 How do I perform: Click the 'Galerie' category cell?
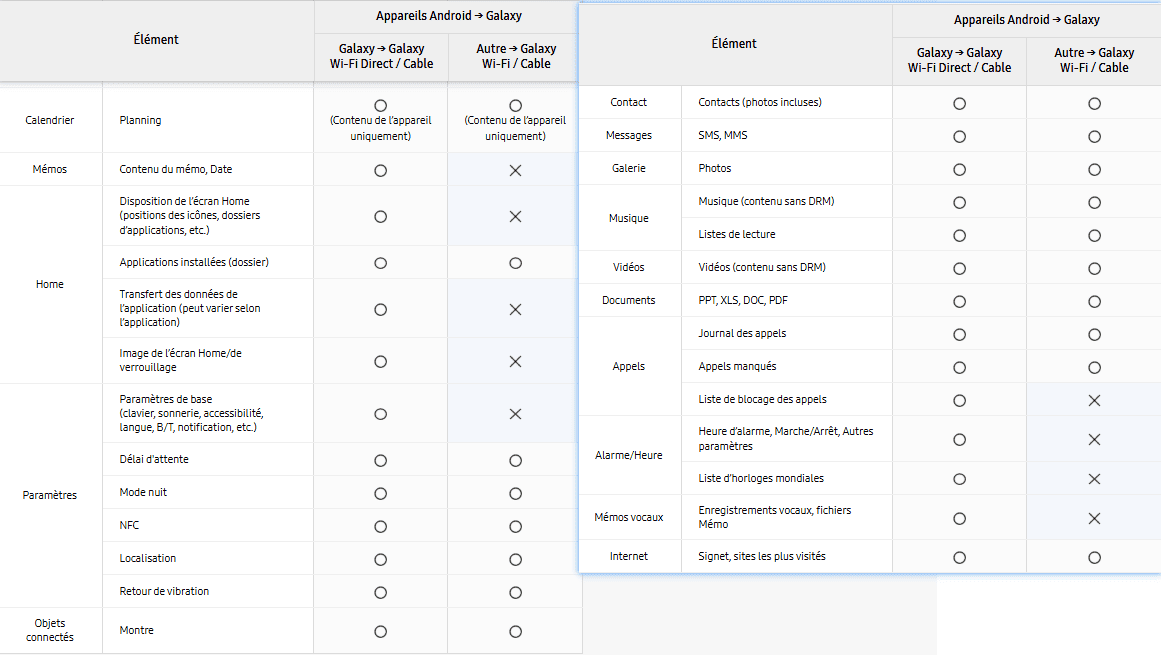coord(629,168)
